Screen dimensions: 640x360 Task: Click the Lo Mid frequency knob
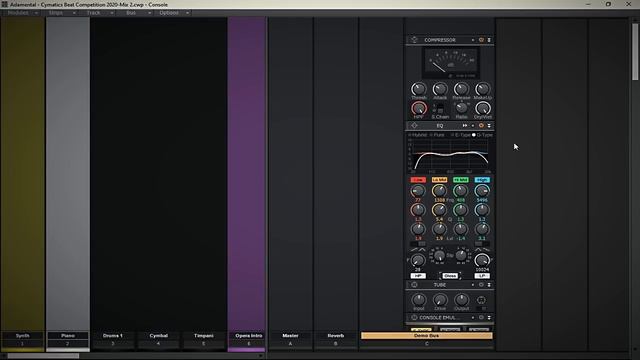point(439,191)
